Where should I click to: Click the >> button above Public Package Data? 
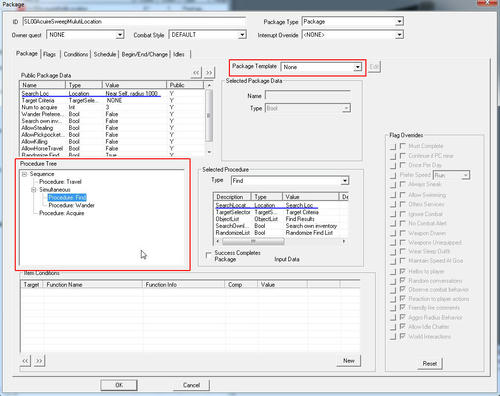pos(209,72)
